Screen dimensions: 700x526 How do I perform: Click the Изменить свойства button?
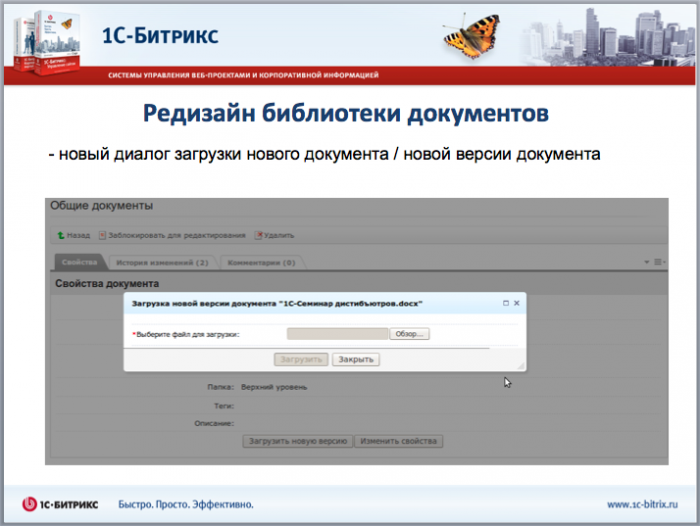point(398,441)
